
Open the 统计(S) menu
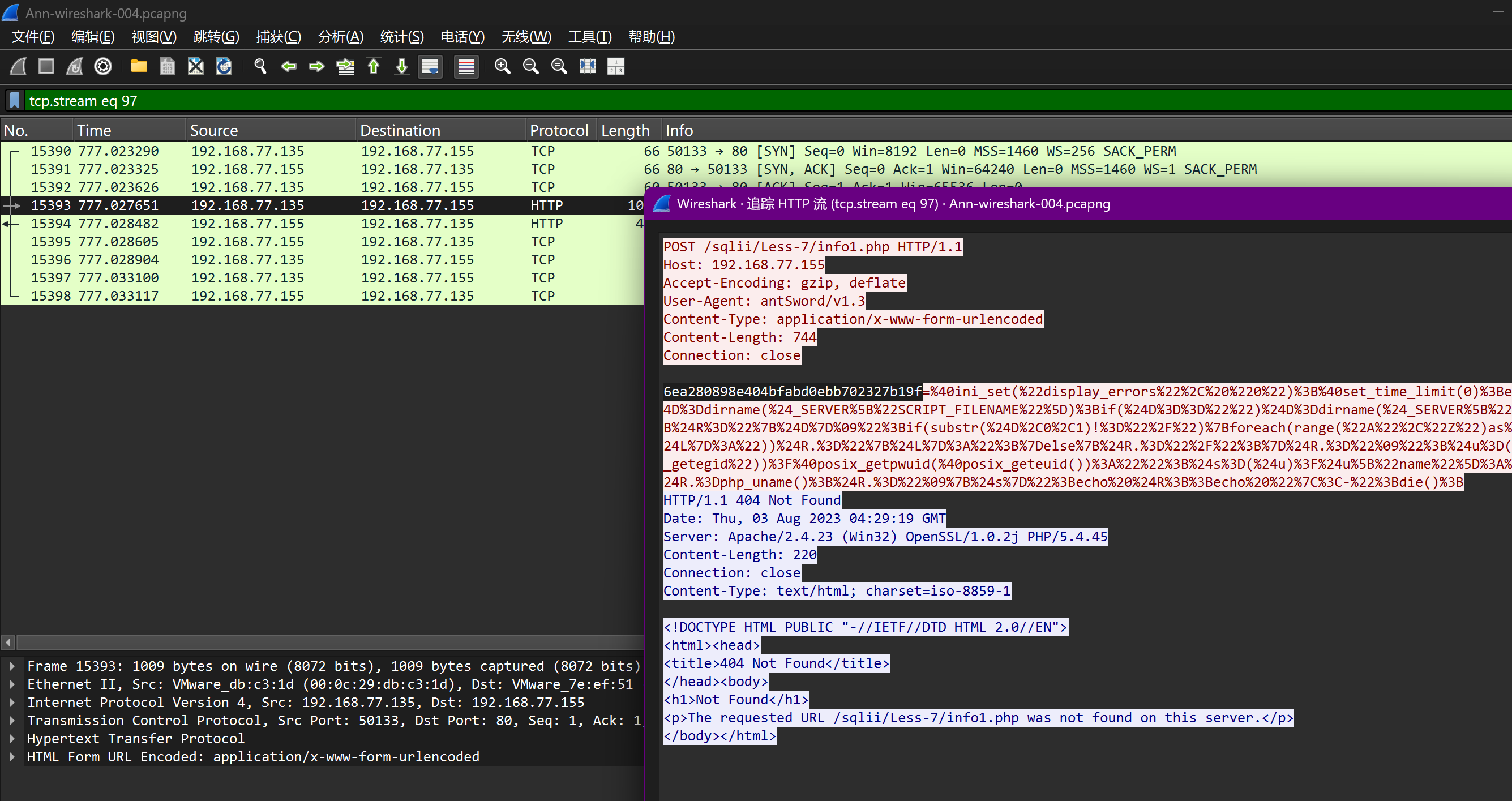401,37
